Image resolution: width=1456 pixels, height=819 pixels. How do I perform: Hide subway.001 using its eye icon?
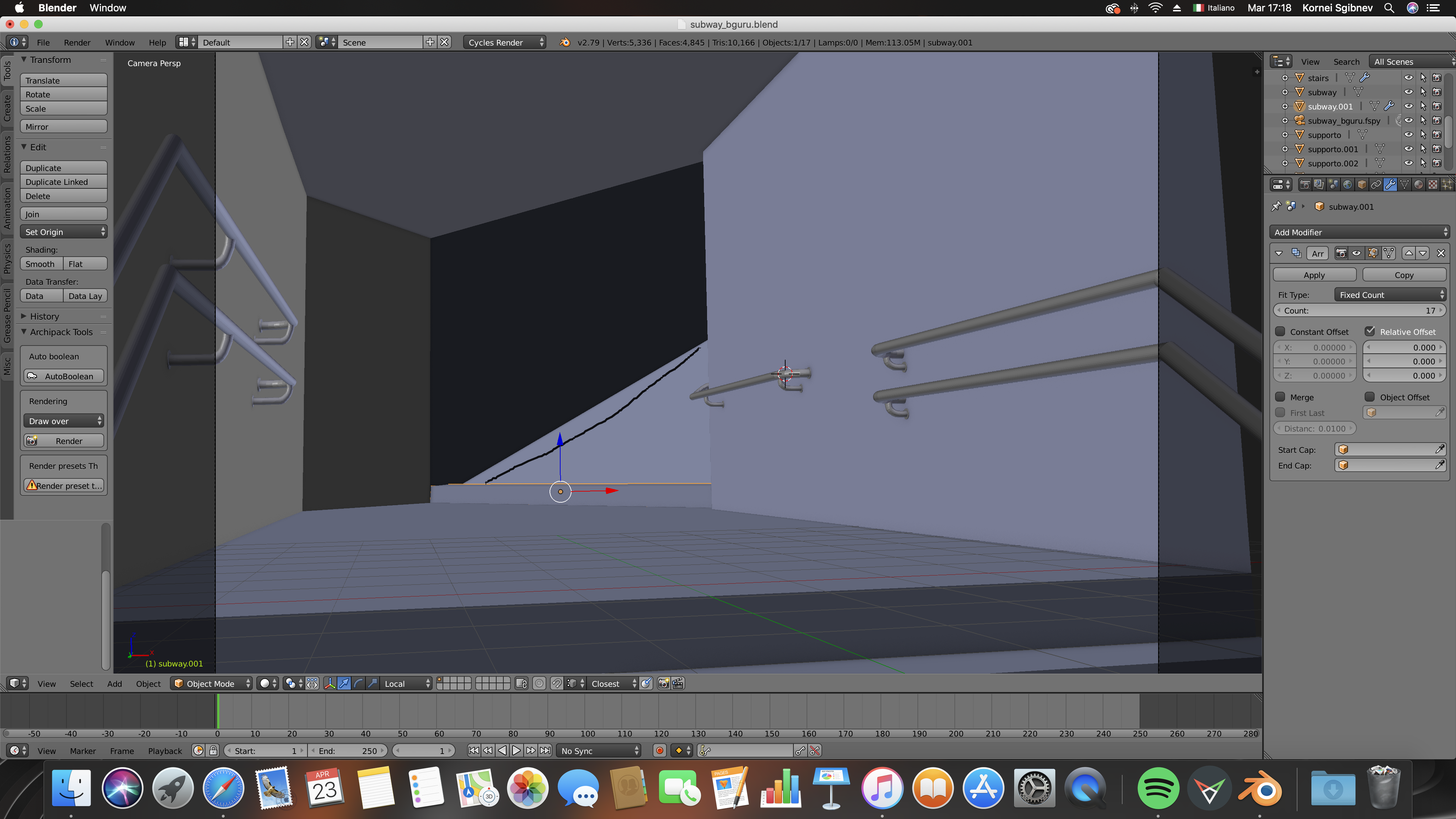coord(1408,106)
